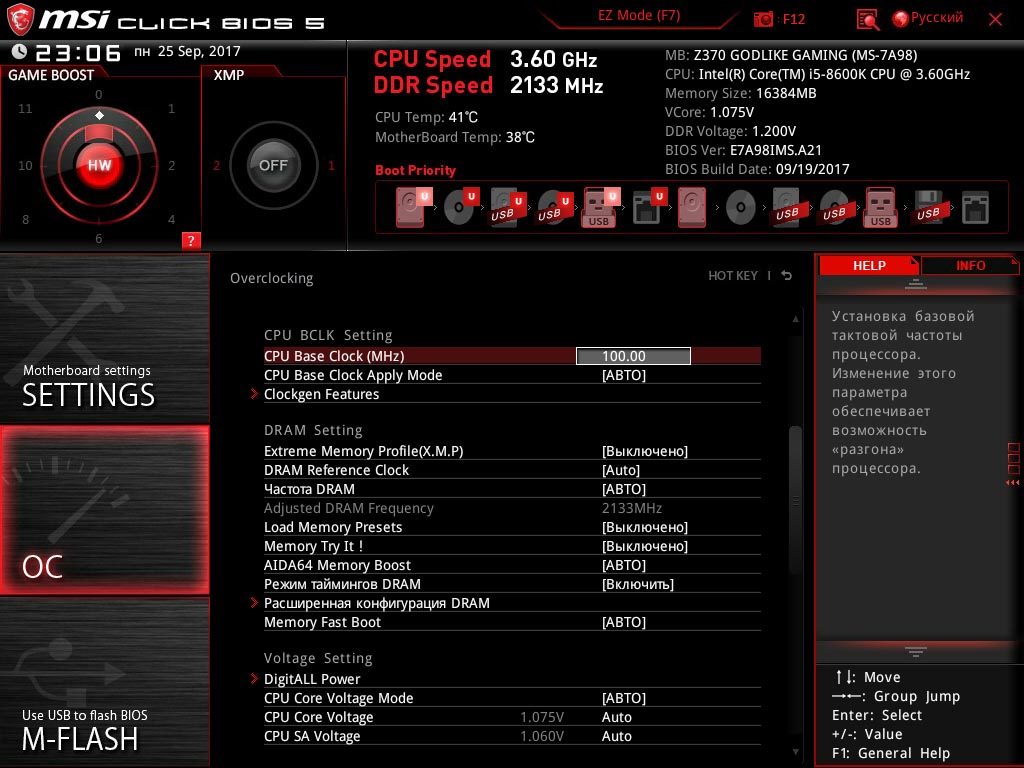Click the clock icon beside the time
Viewport: 1024px width, 768px height.
[19, 52]
